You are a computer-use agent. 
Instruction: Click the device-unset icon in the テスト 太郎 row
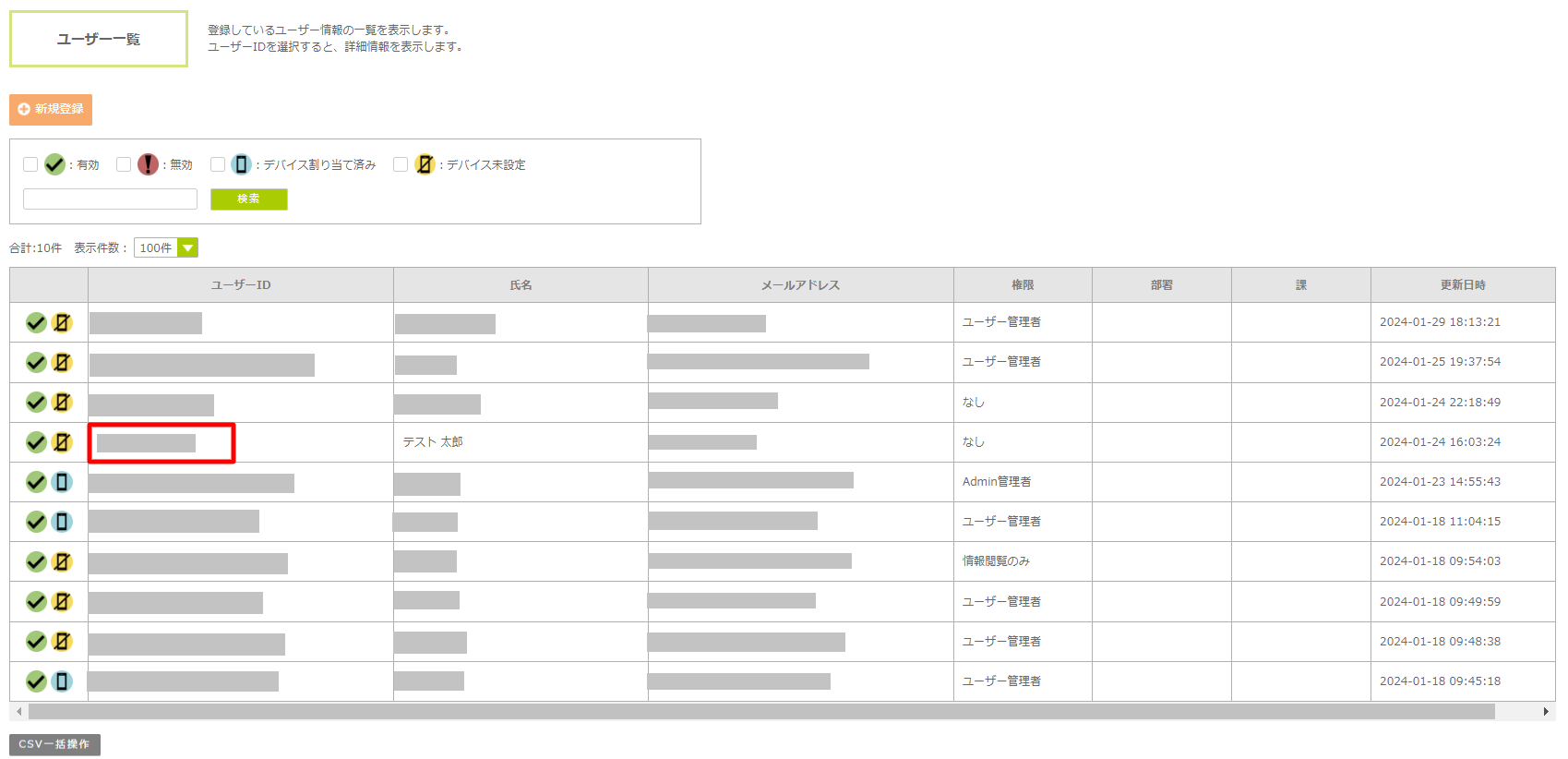click(62, 442)
